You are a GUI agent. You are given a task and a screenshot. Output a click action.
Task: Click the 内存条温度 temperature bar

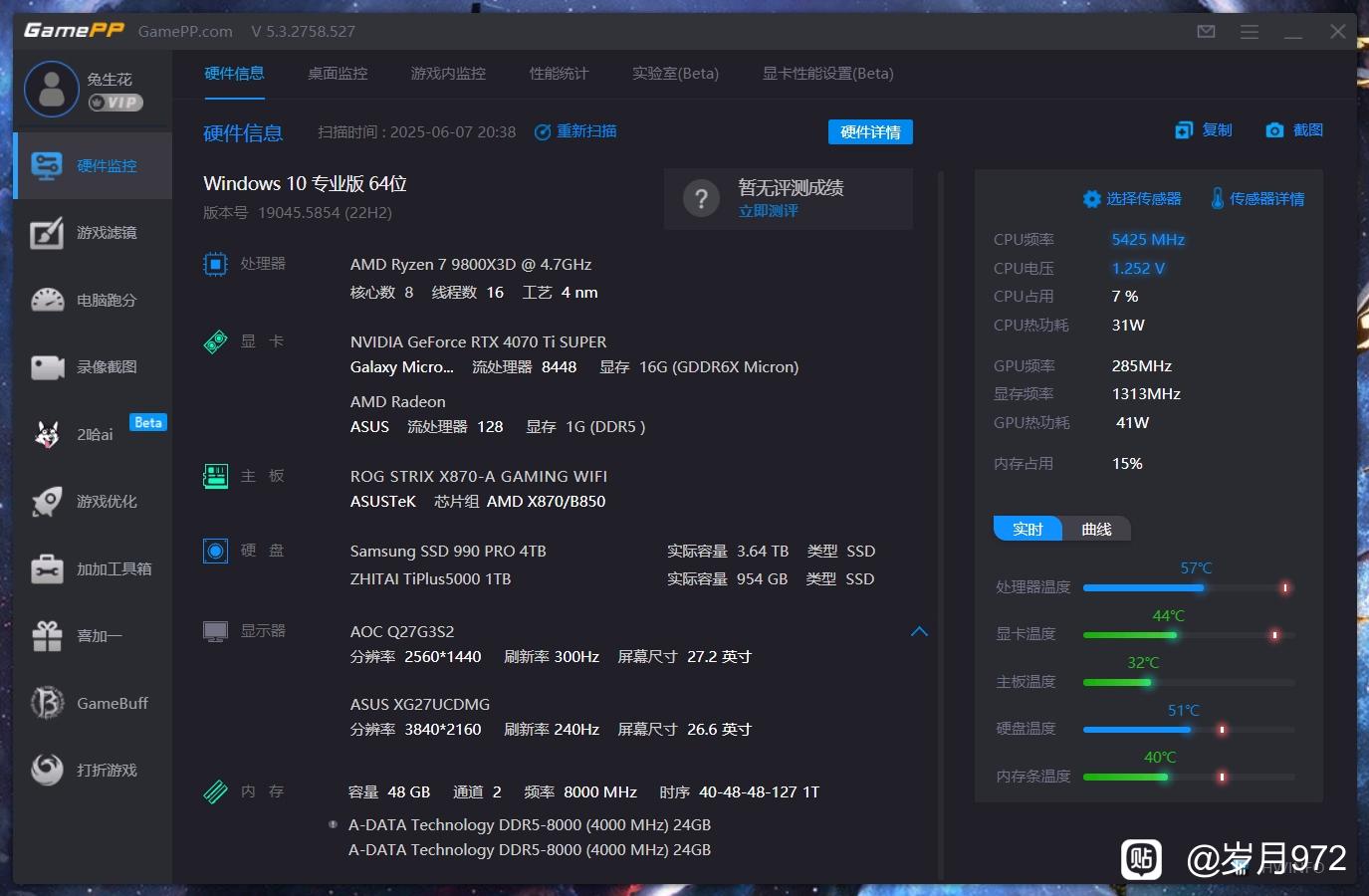pos(1189,777)
